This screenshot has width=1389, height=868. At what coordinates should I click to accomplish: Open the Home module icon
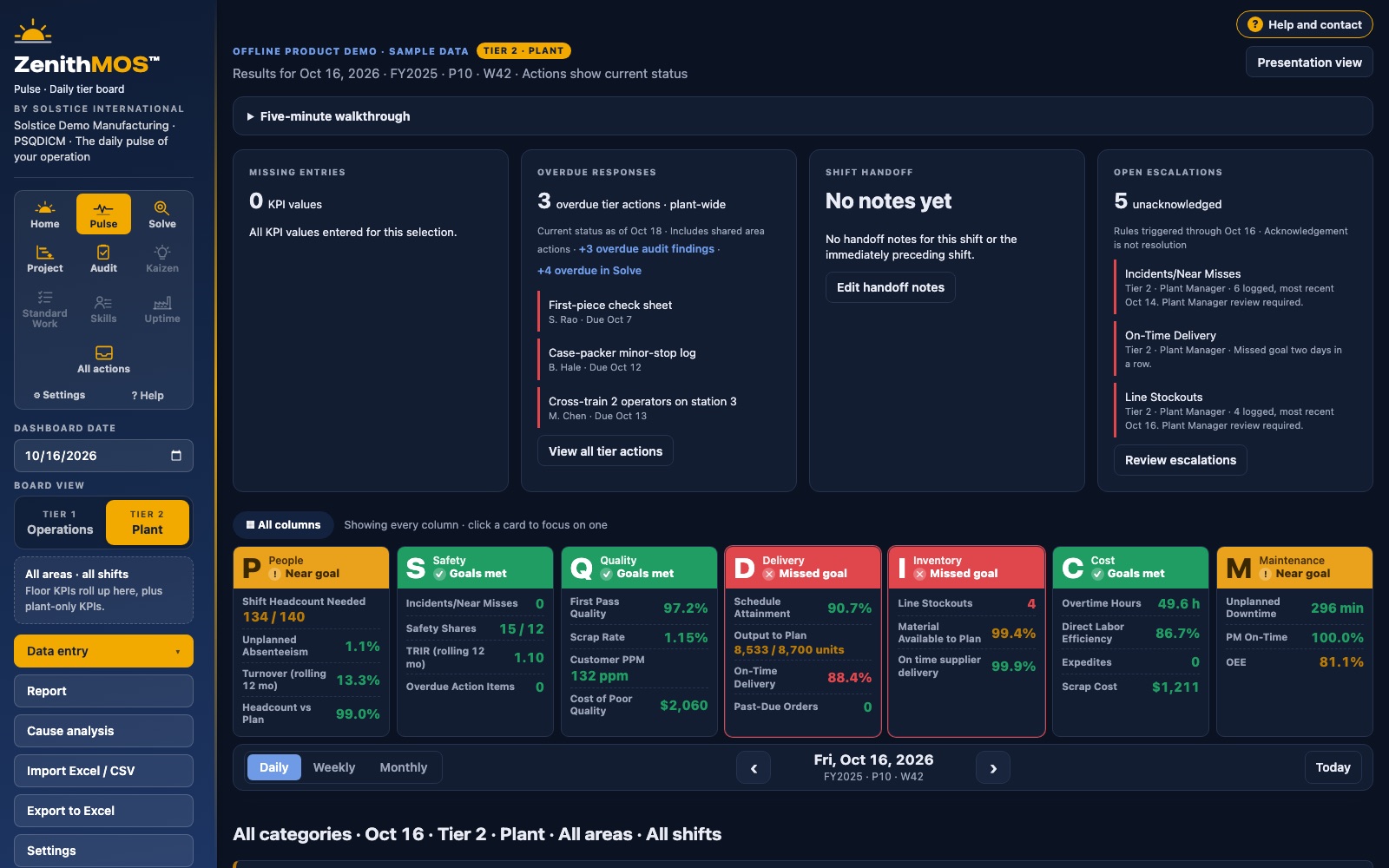click(45, 214)
